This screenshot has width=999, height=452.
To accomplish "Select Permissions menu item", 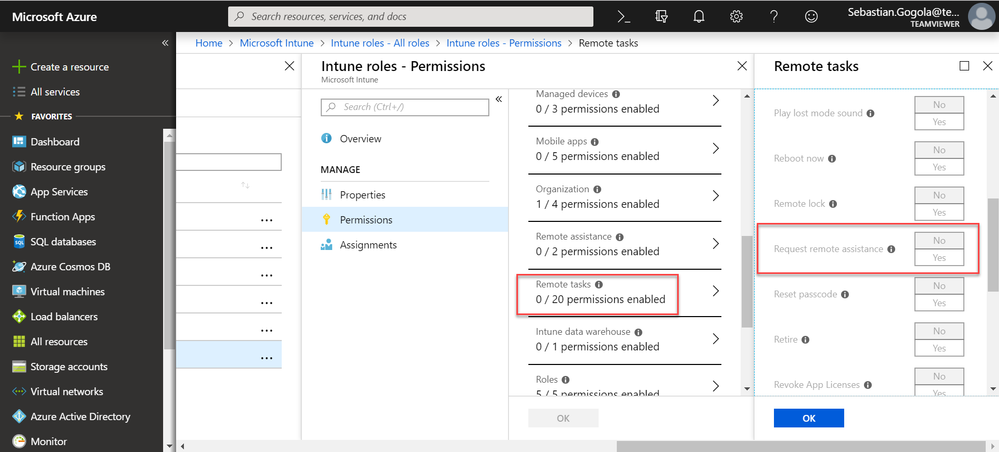I will click(405, 219).
